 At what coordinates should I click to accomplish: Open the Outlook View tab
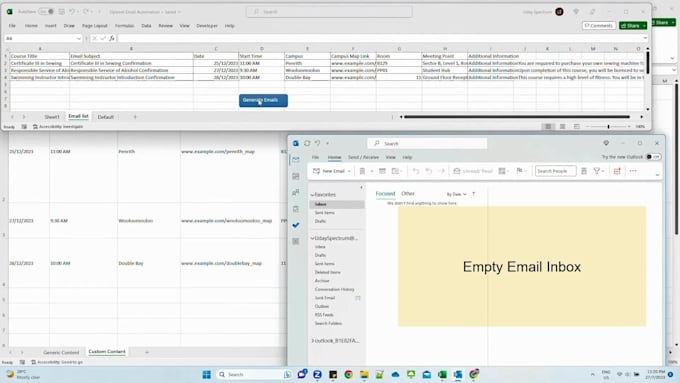point(391,157)
